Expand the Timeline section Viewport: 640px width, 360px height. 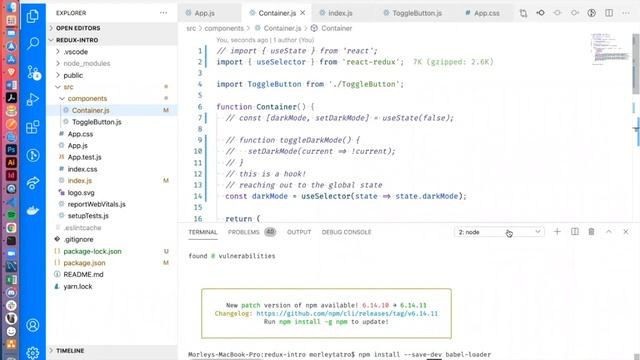[x=70, y=351]
